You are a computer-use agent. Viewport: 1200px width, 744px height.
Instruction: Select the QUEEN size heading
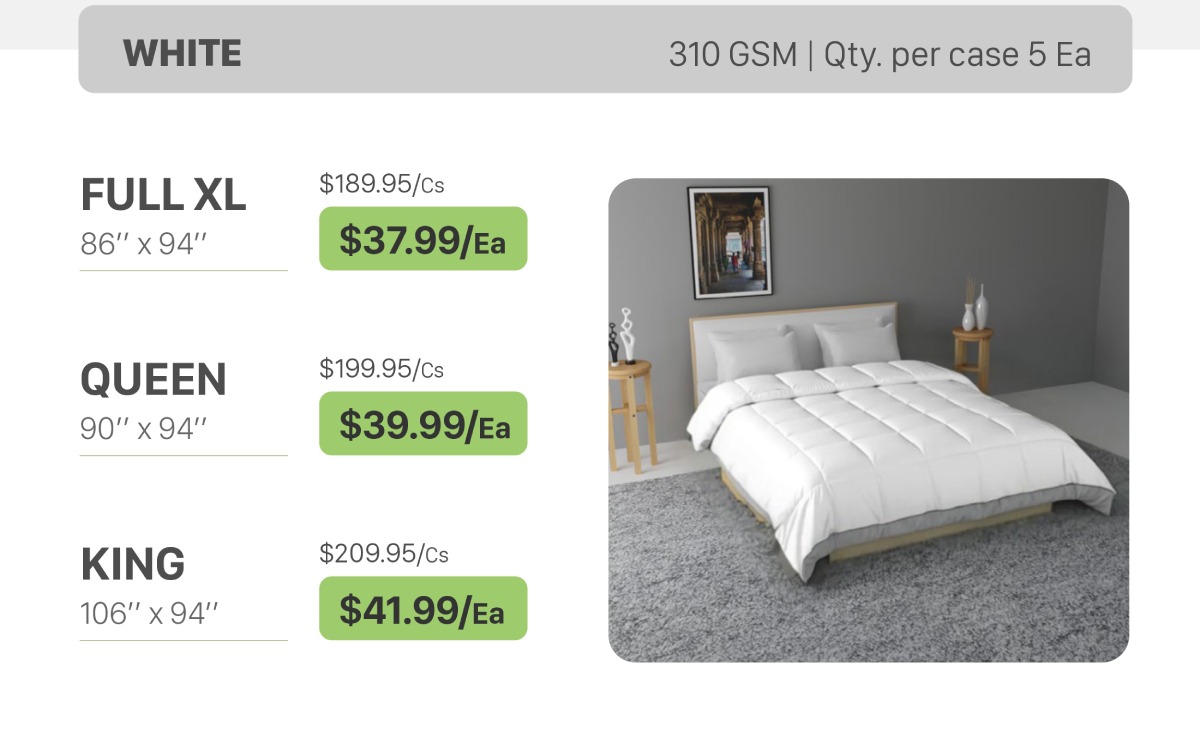(153, 380)
